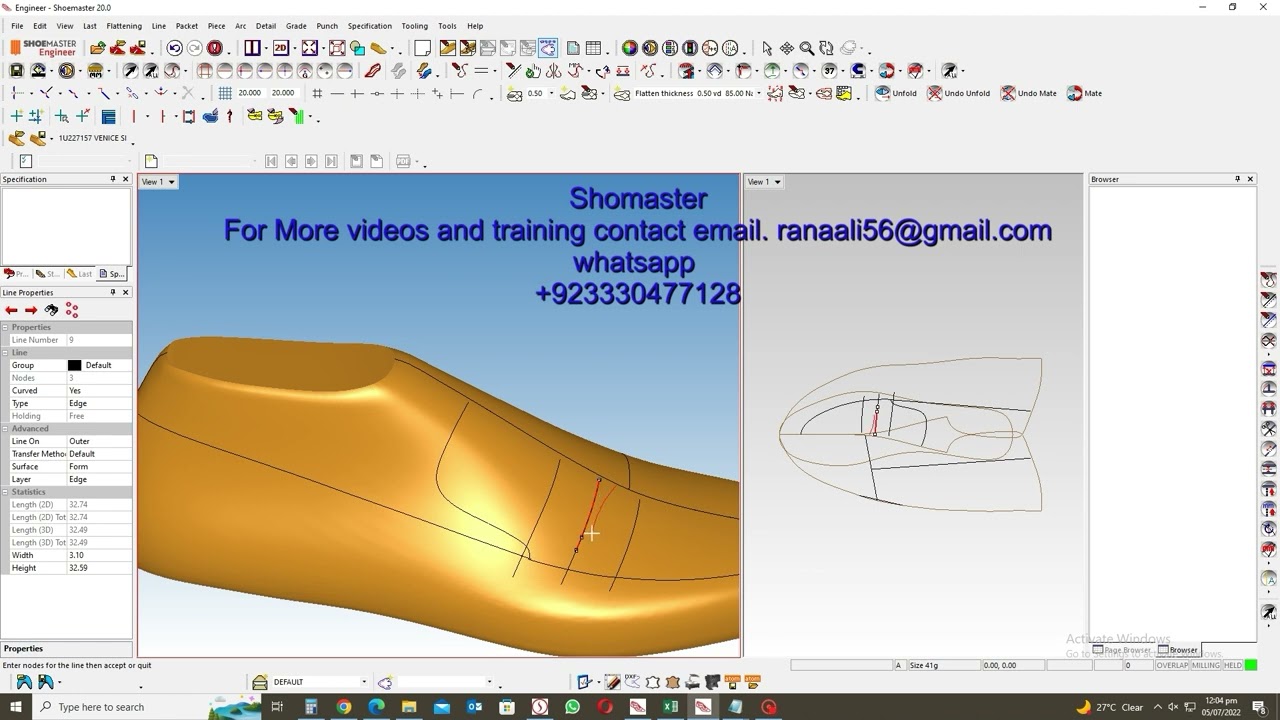
Task: Click the binoculars find icon in Line Properties
Action: click(x=51, y=310)
